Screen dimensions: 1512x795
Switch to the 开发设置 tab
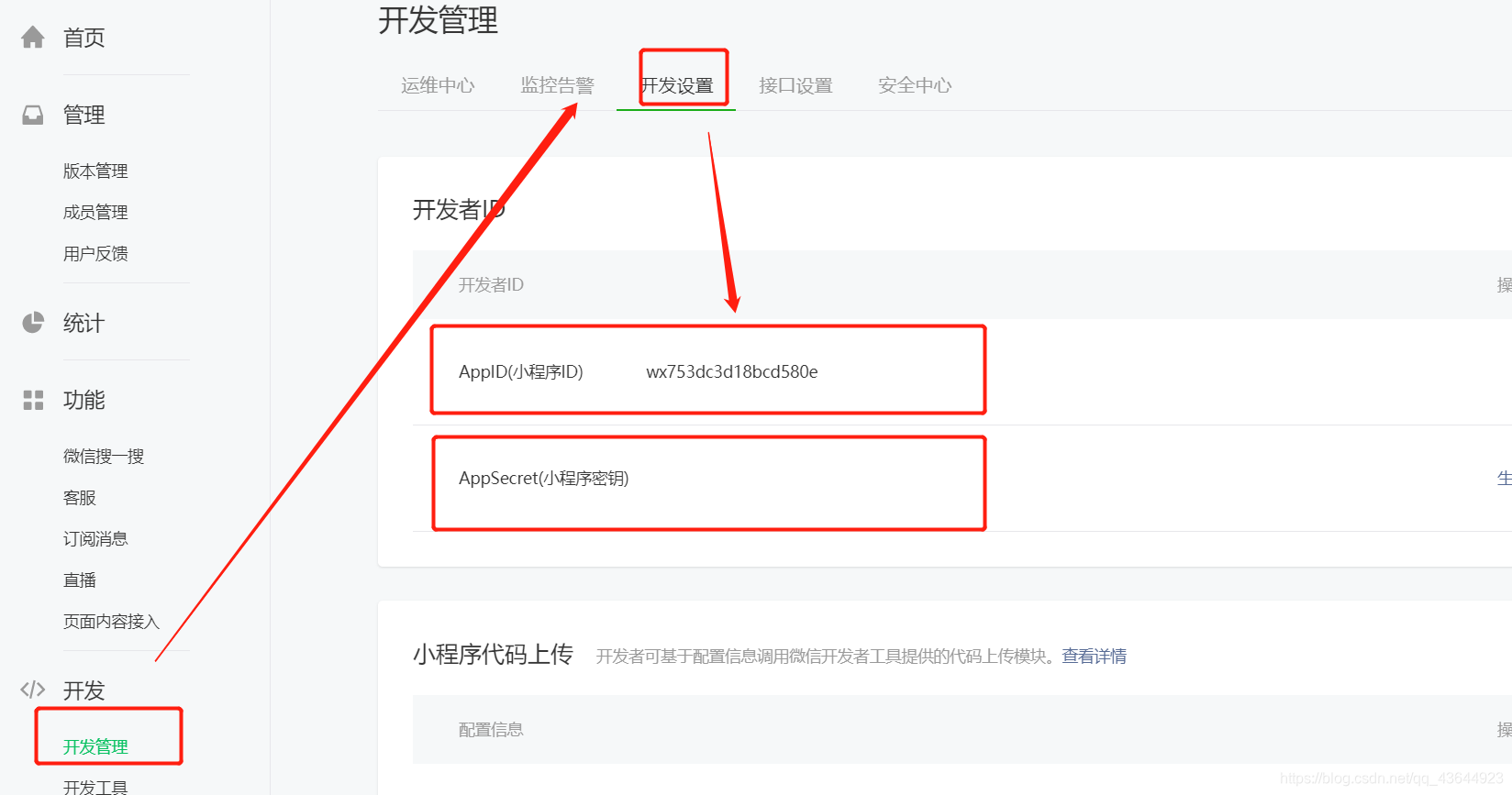tap(676, 85)
